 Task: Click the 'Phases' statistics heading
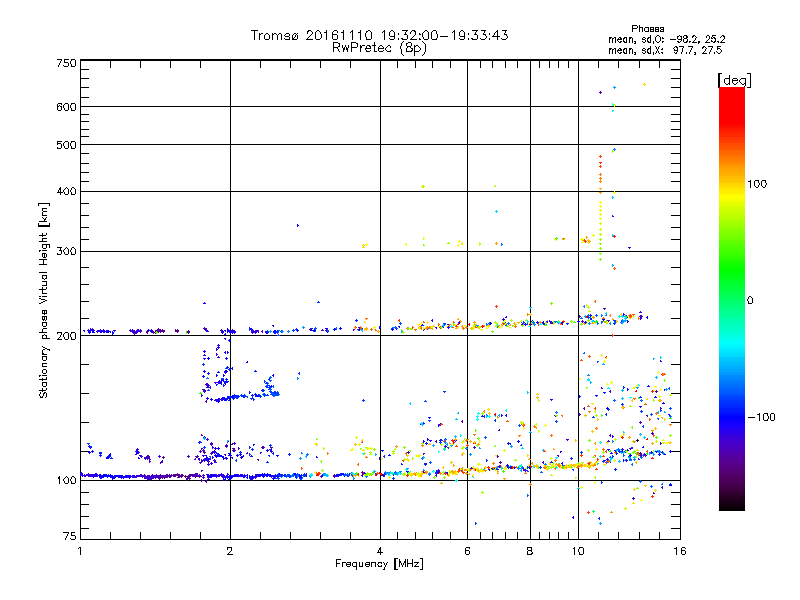click(647, 29)
